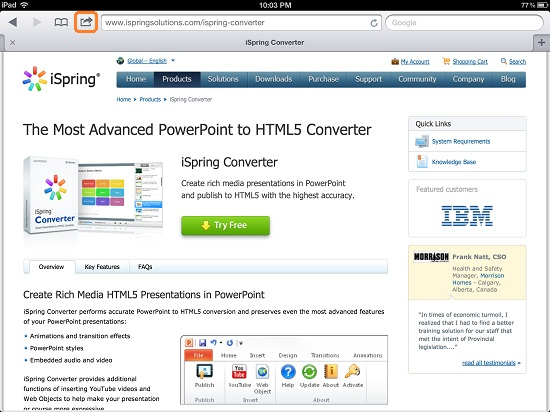This screenshot has width=550, height=413.
Task: Open a new tab with plus button
Action: coord(541,43)
